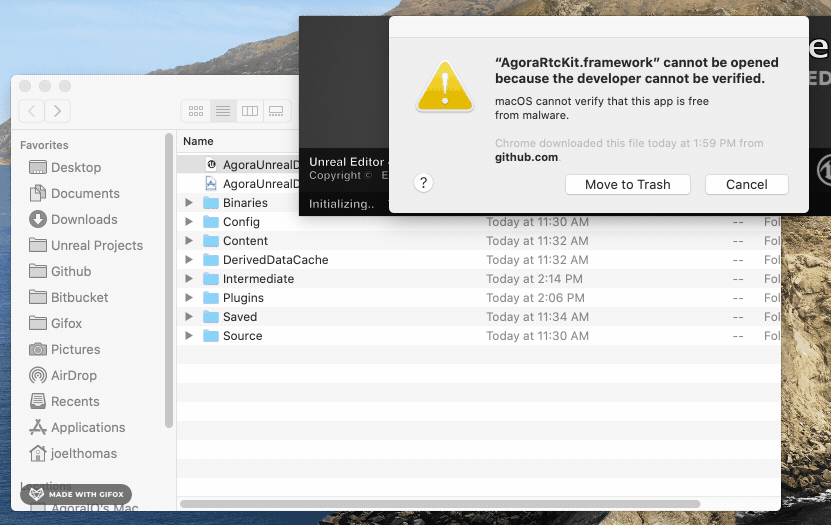The height and width of the screenshot is (525, 831).
Task: Open Recents in the Finder sidebar
Action: click(x=64, y=401)
